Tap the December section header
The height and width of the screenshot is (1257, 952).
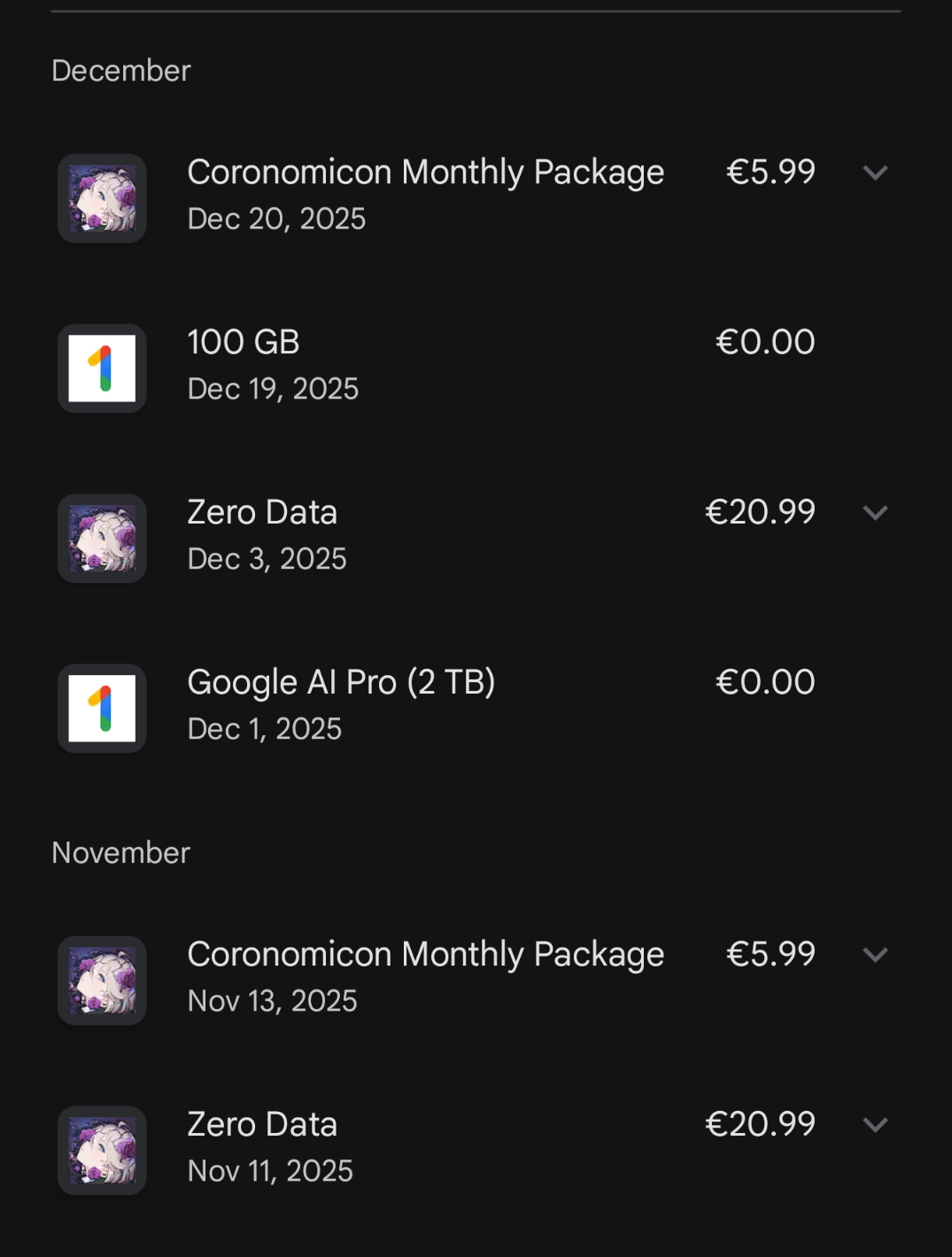coord(121,71)
